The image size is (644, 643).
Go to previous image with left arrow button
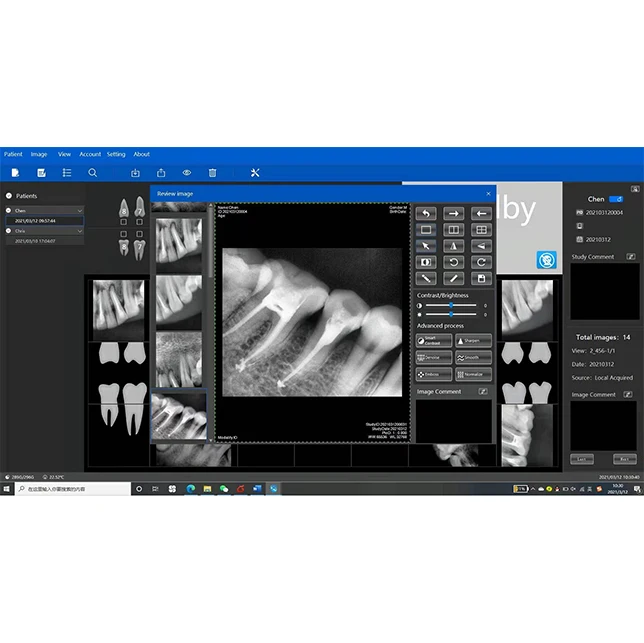tap(481, 214)
